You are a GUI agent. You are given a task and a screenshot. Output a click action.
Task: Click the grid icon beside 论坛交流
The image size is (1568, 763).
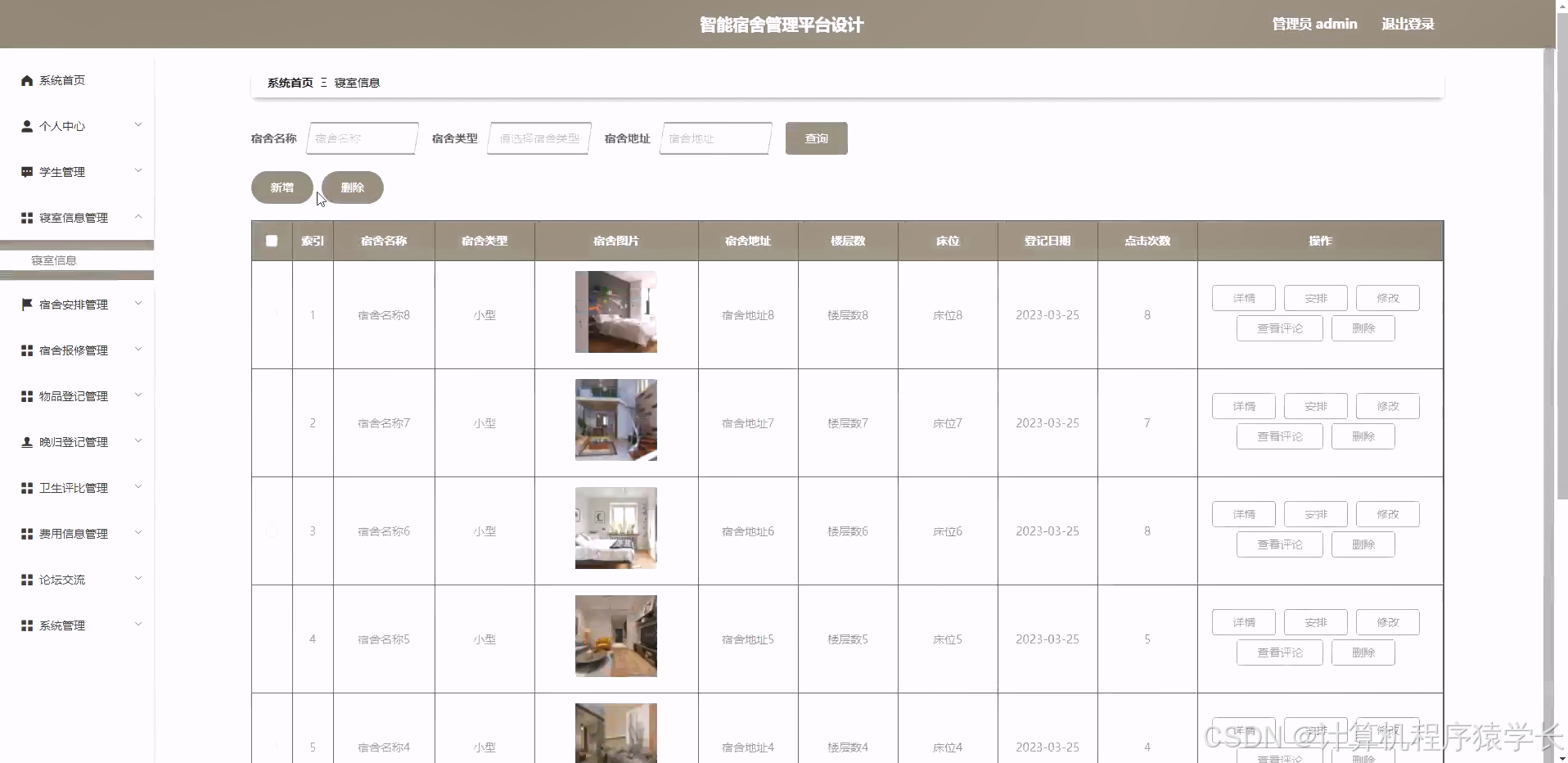27,580
